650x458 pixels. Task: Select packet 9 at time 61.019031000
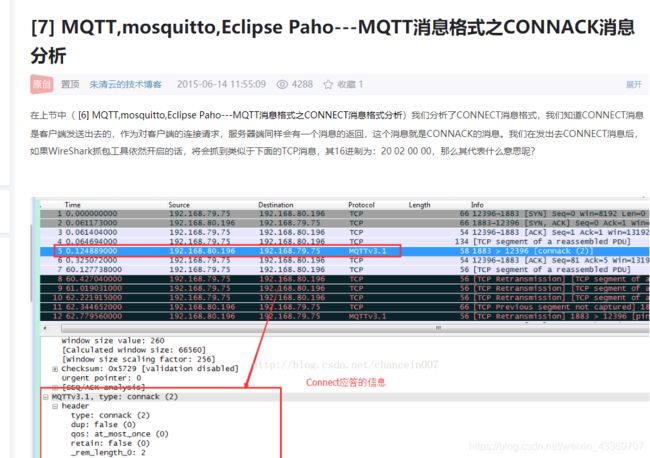pos(344,288)
